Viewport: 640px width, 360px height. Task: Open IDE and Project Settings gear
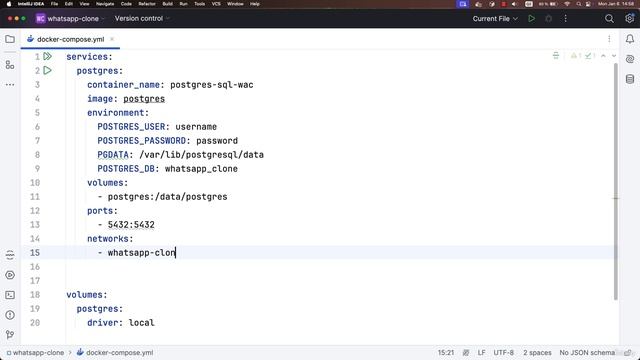(x=629, y=18)
